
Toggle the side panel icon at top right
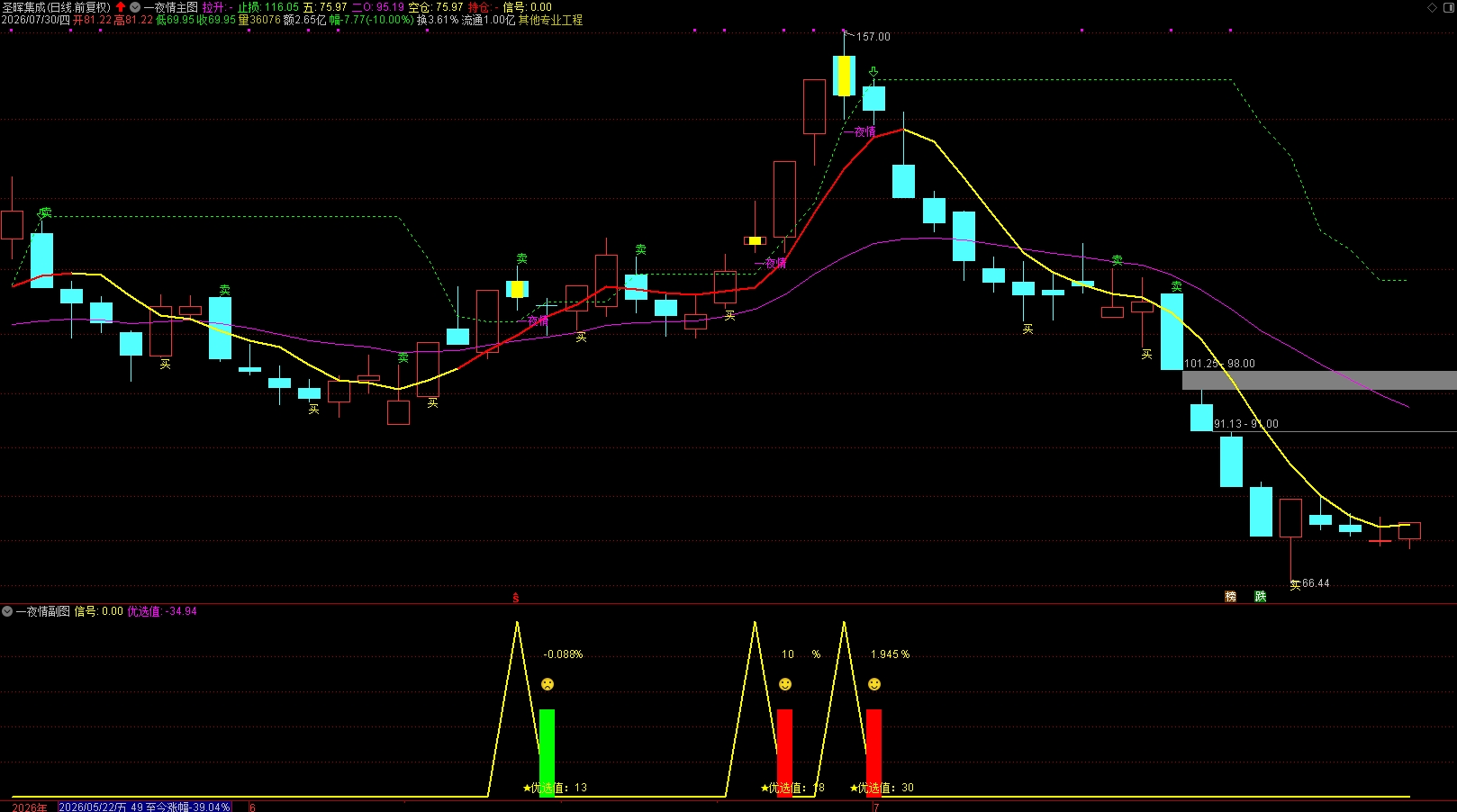tap(1449, 7)
